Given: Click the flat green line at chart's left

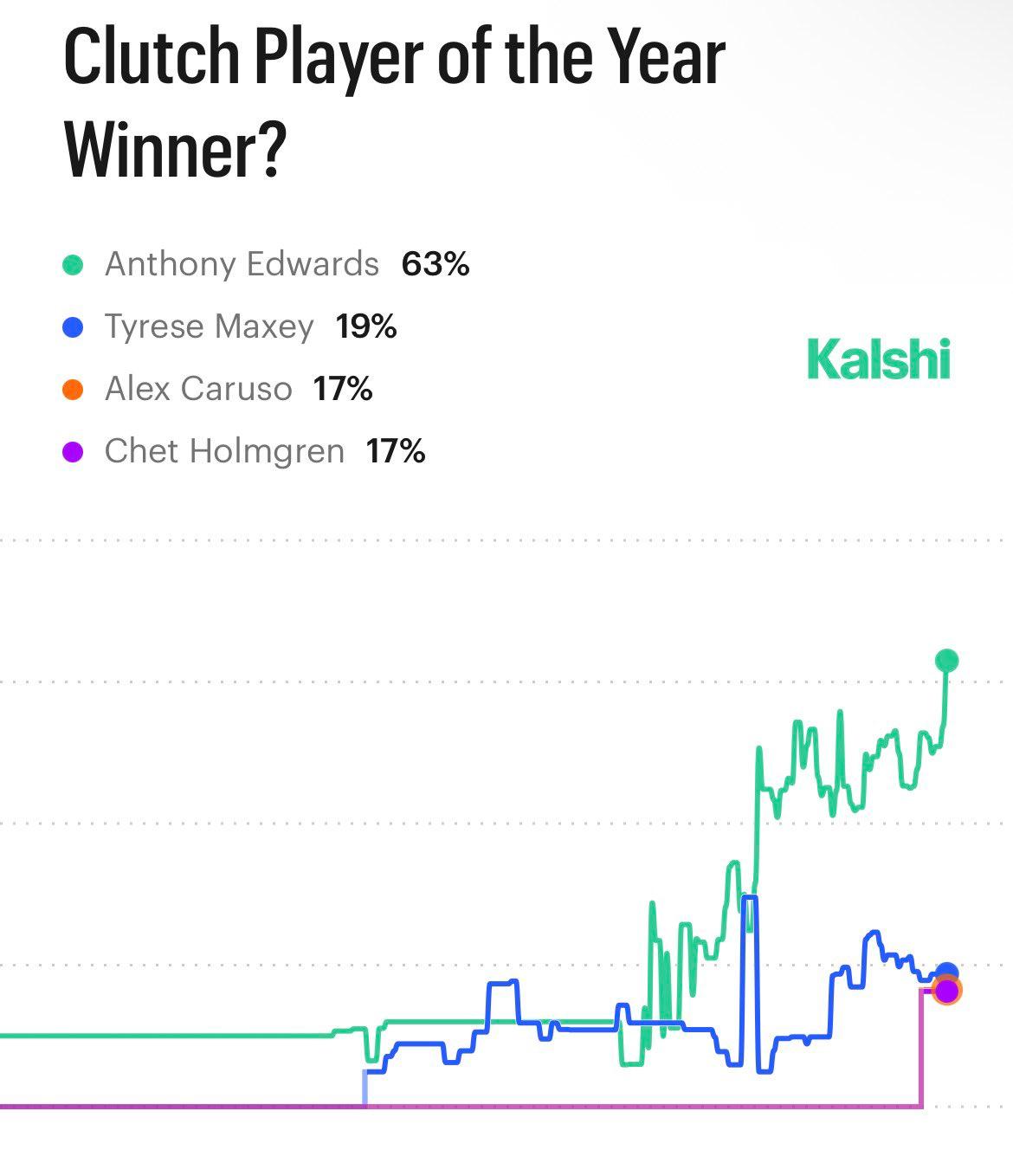Looking at the screenshot, I should (x=165, y=1035).
